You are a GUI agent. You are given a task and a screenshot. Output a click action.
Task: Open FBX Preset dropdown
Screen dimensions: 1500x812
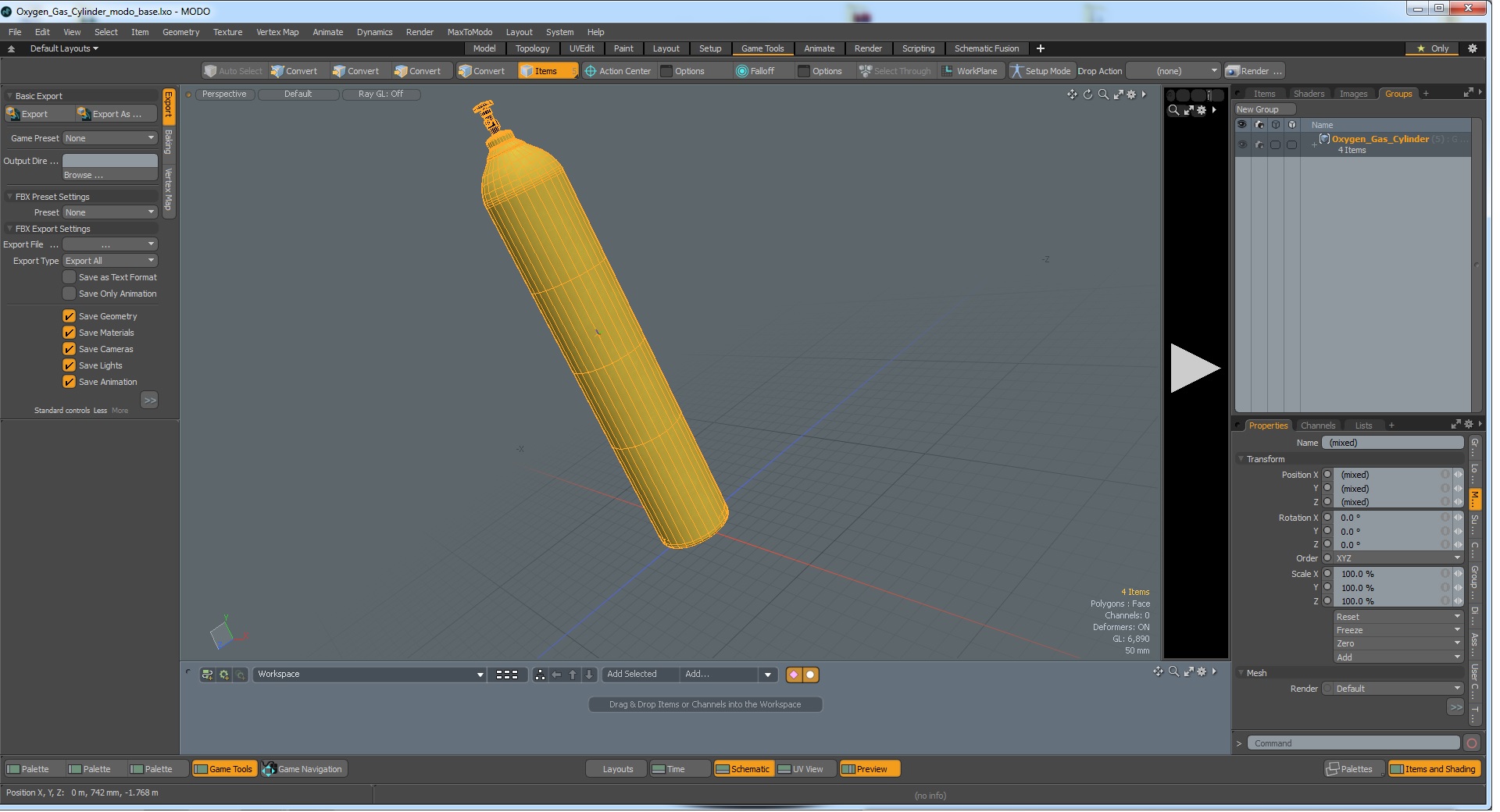coord(110,212)
